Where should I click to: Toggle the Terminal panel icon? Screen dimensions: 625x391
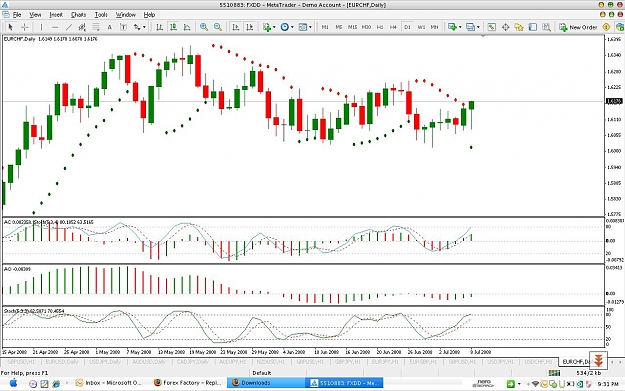pyautogui.click(x=533, y=27)
